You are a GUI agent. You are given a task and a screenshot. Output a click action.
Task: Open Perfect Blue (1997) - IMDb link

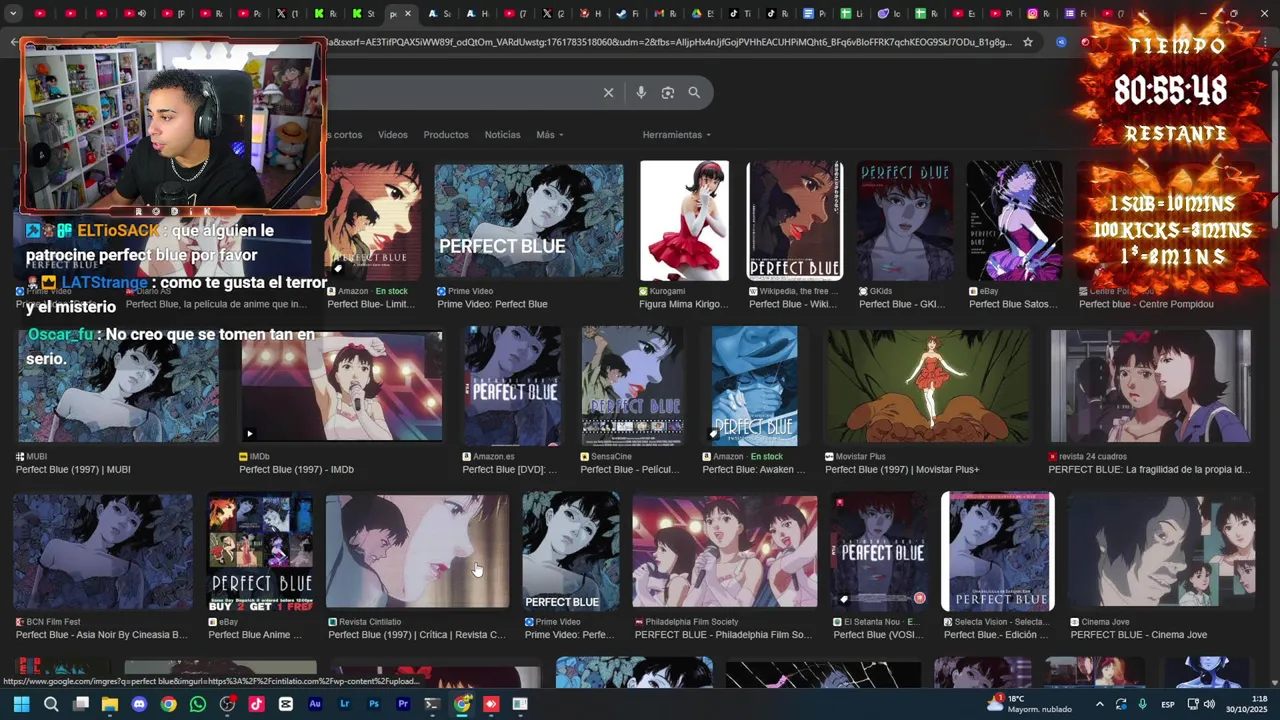(x=296, y=469)
